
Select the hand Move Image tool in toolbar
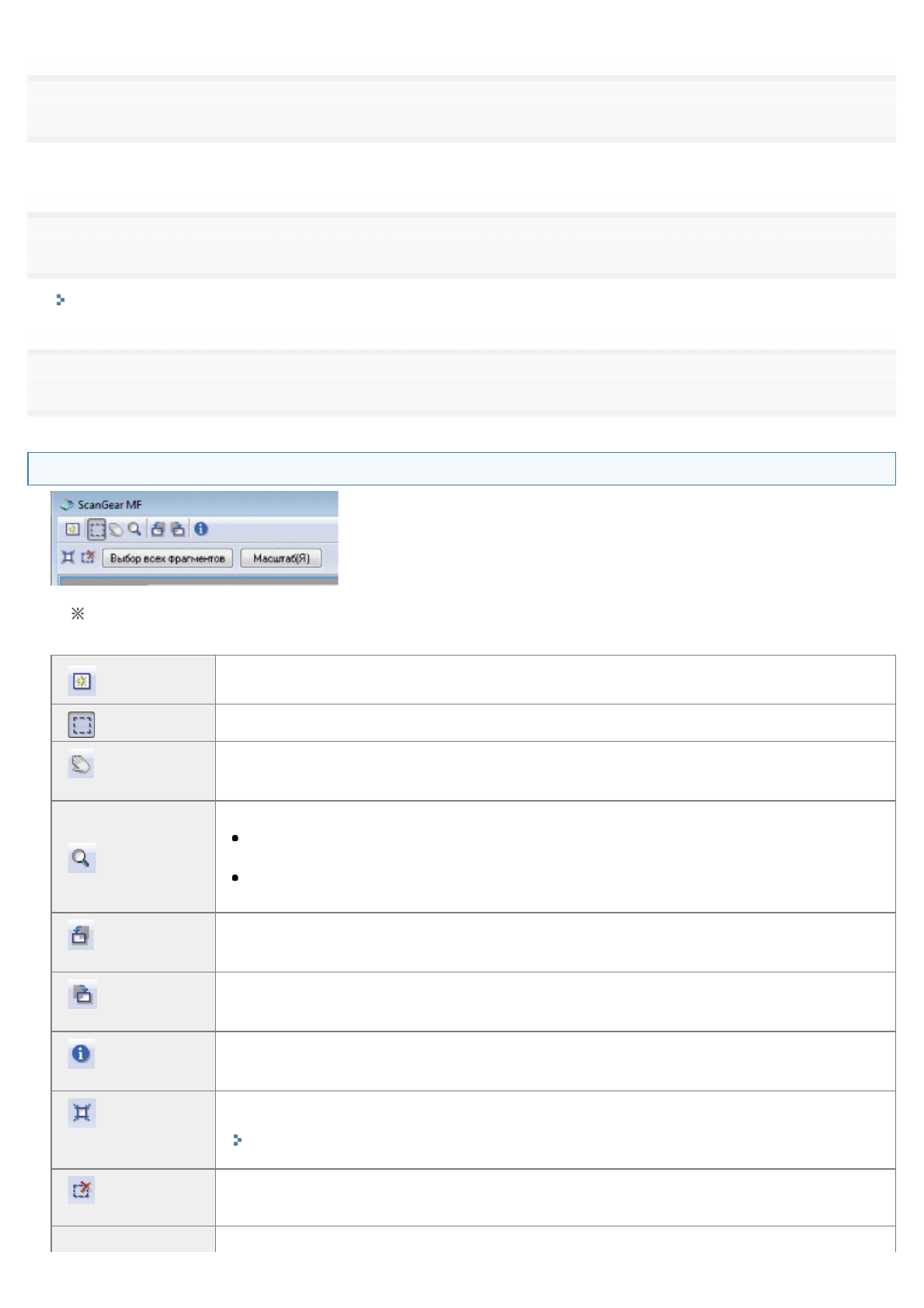coord(116,530)
